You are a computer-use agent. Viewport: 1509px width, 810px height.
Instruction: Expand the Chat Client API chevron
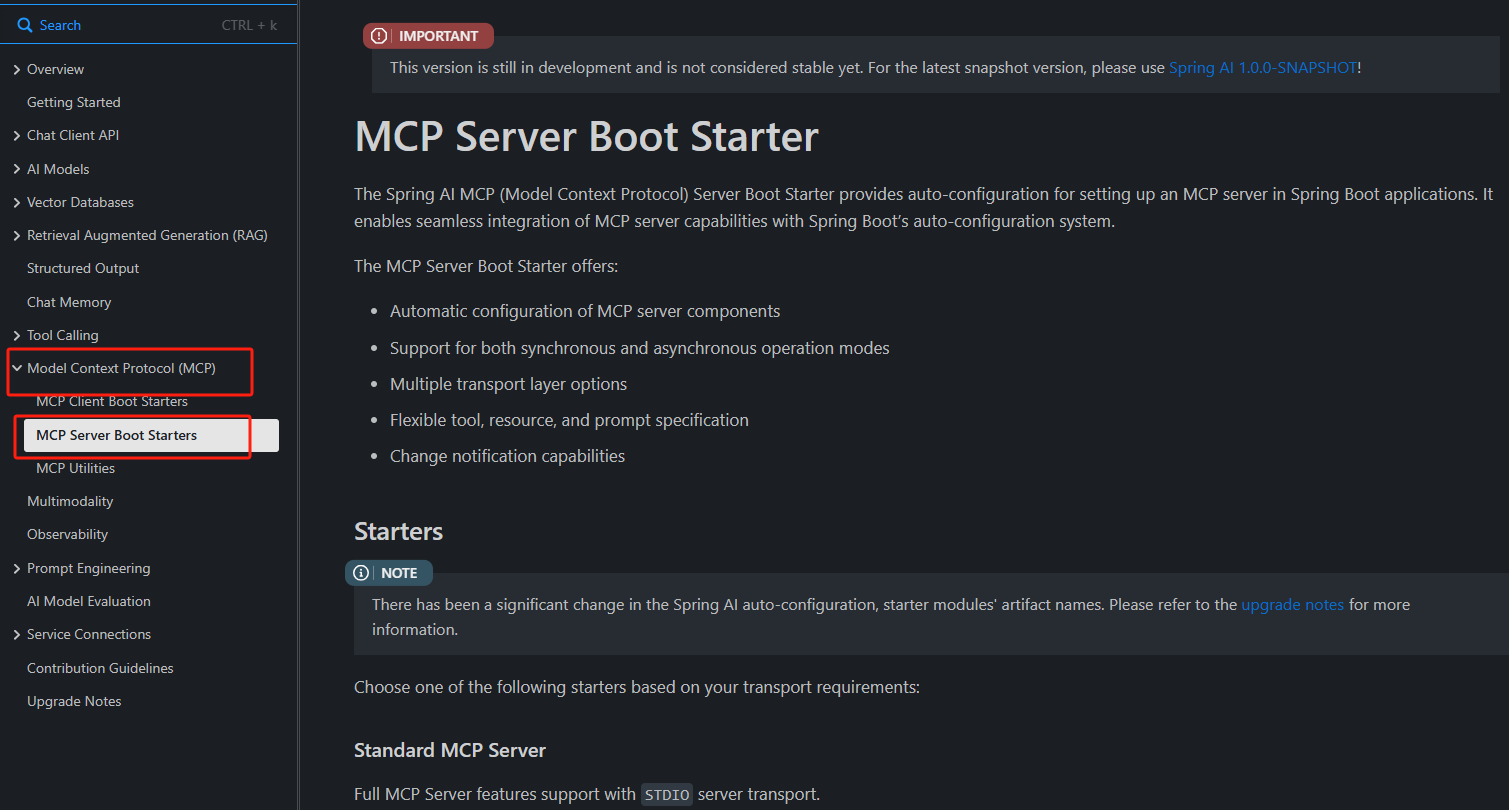(x=17, y=136)
